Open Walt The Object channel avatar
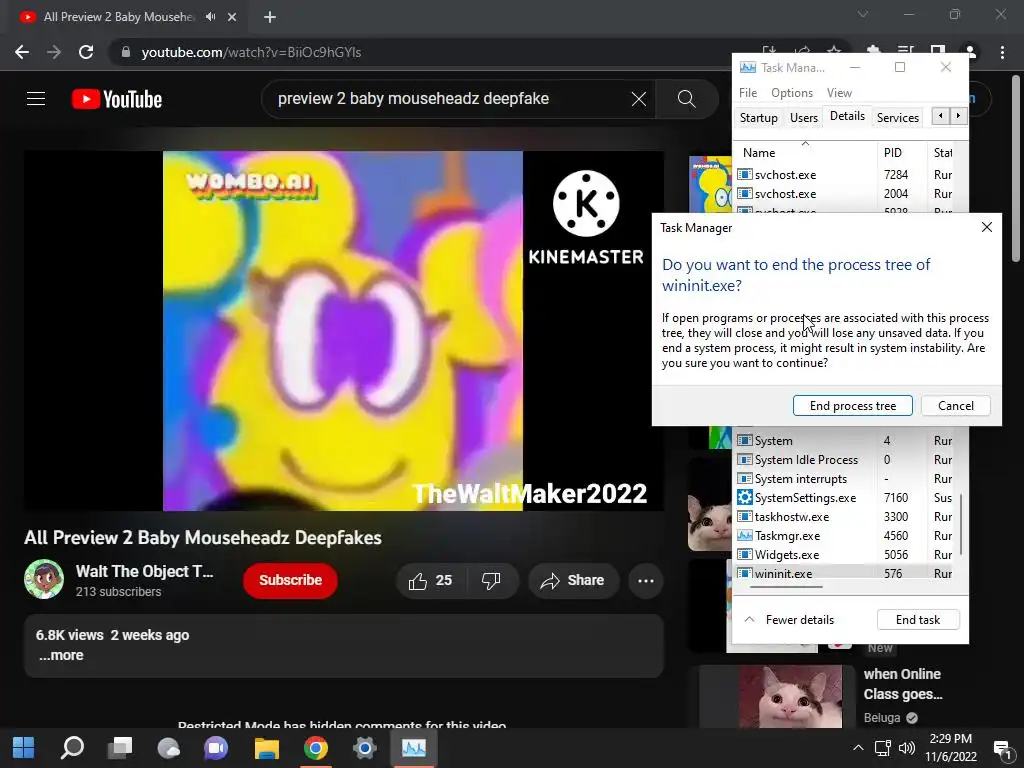 (x=44, y=579)
